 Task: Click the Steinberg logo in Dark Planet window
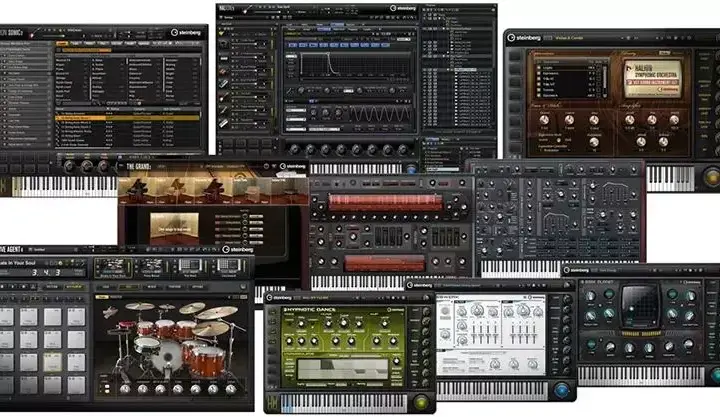[576, 270]
